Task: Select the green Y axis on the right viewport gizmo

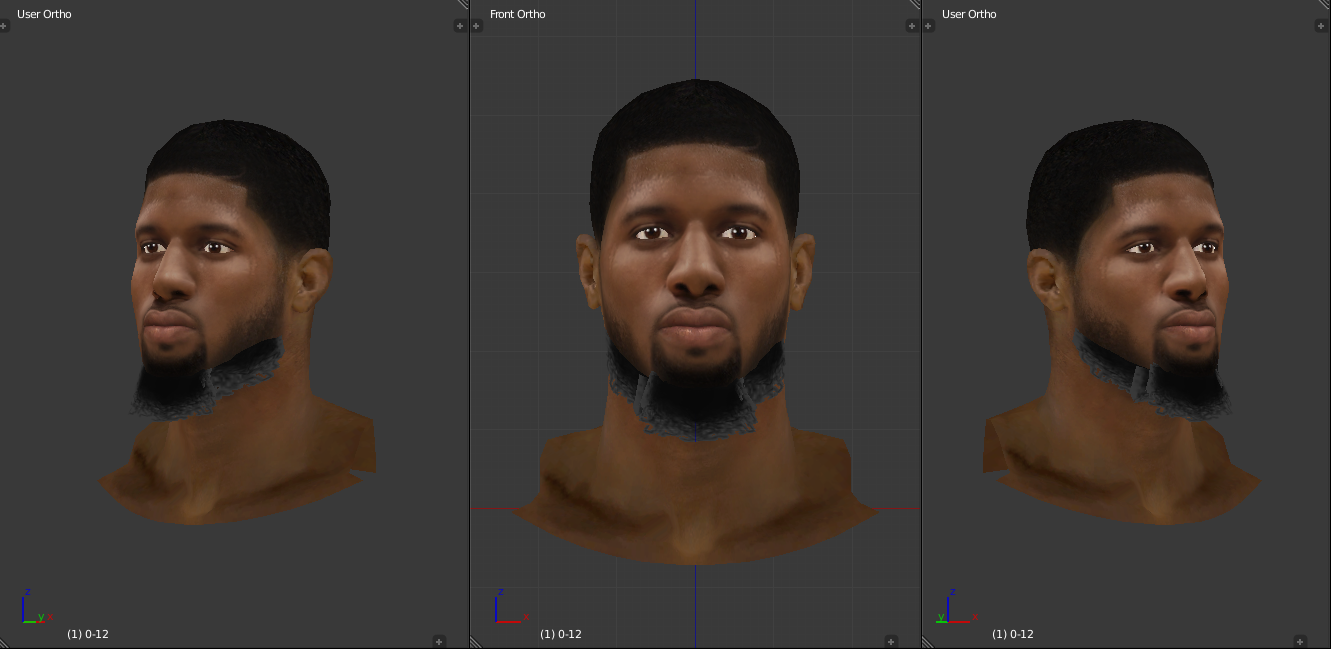Action: point(941,622)
